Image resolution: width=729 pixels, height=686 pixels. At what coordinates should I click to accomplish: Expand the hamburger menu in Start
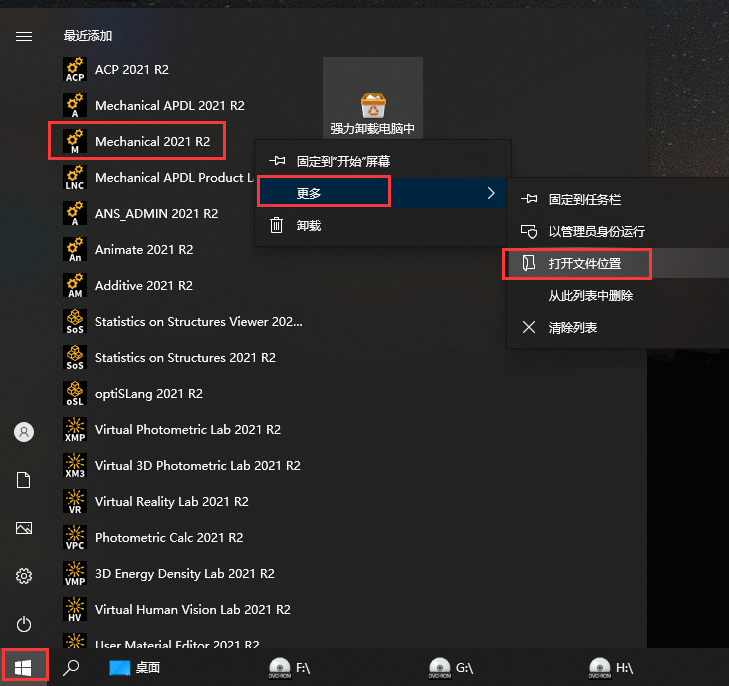click(x=24, y=36)
